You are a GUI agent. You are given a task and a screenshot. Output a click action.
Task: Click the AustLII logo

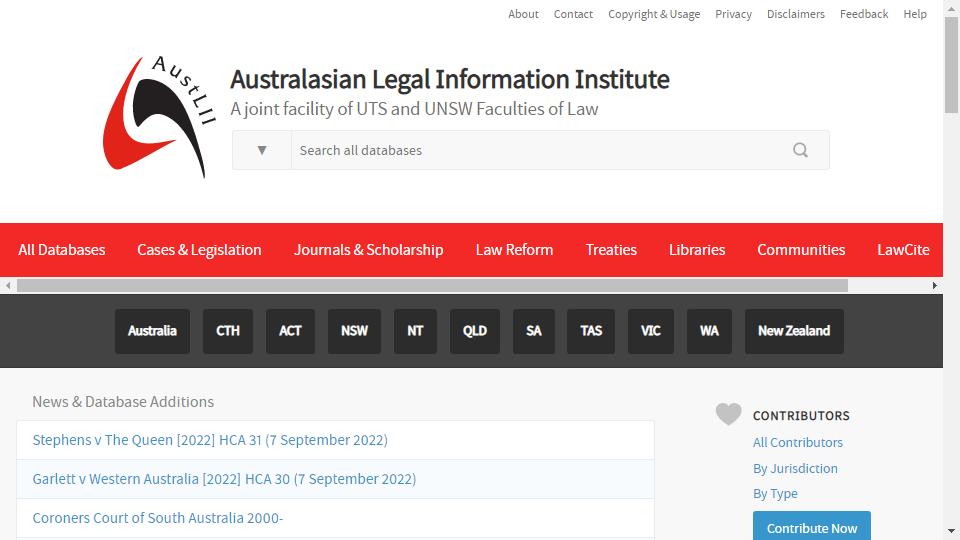pyautogui.click(x=159, y=116)
